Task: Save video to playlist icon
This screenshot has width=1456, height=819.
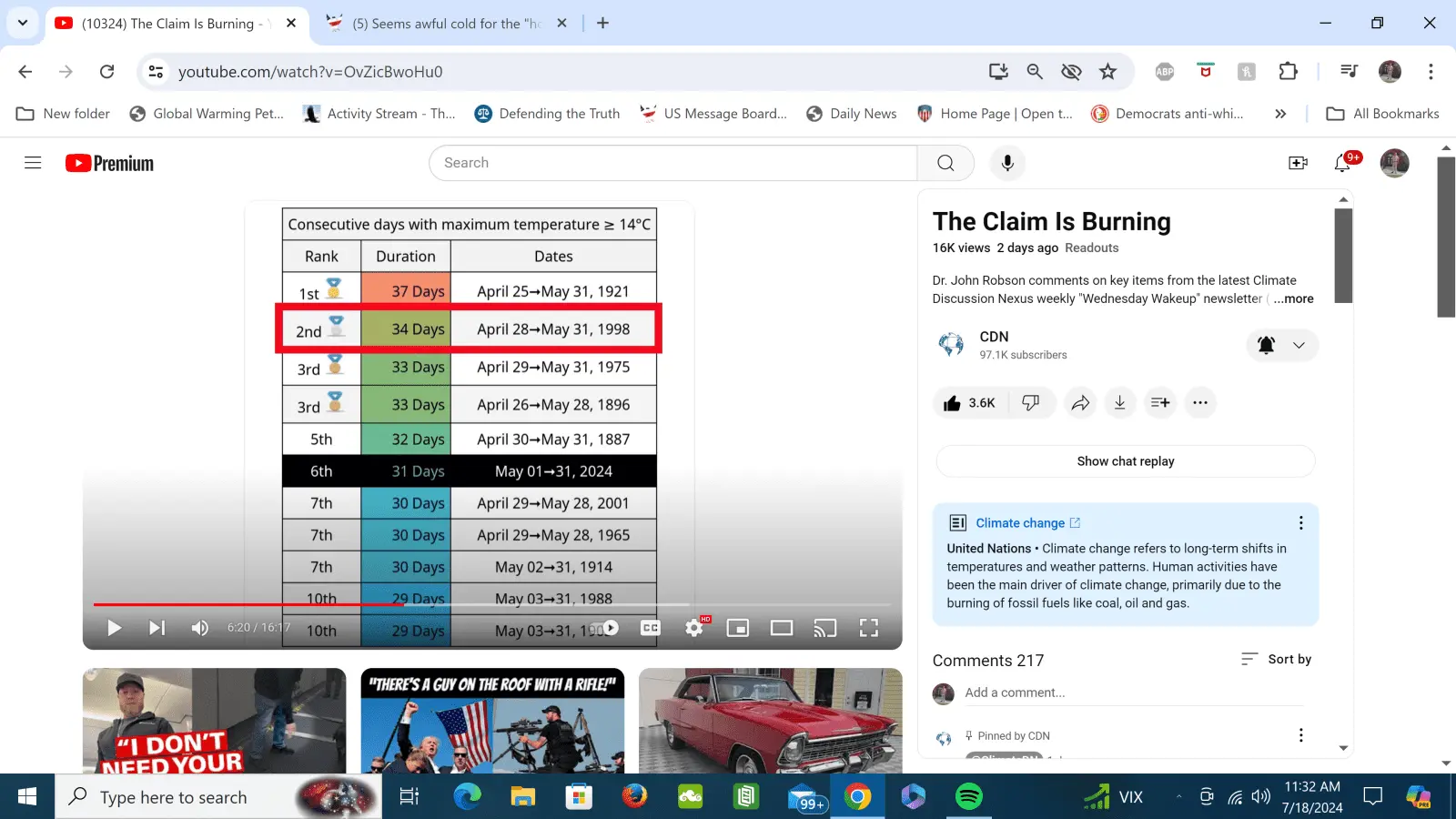Action: pos(1160,403)
